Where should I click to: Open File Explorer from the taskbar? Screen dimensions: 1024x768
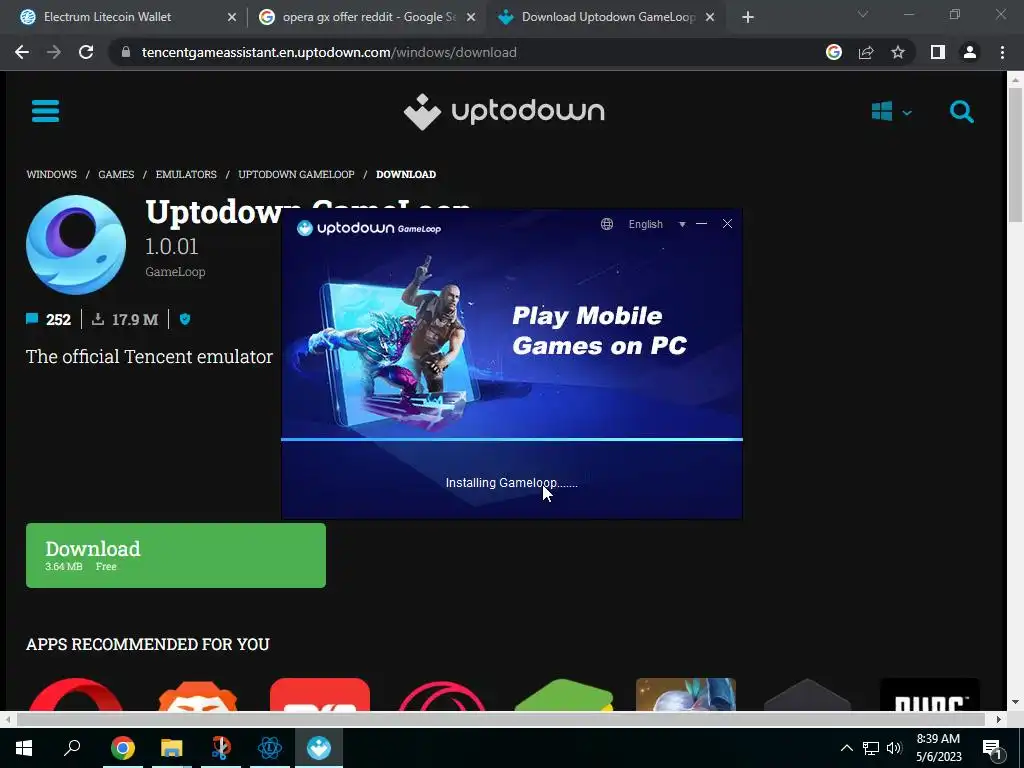click(172, 748)
